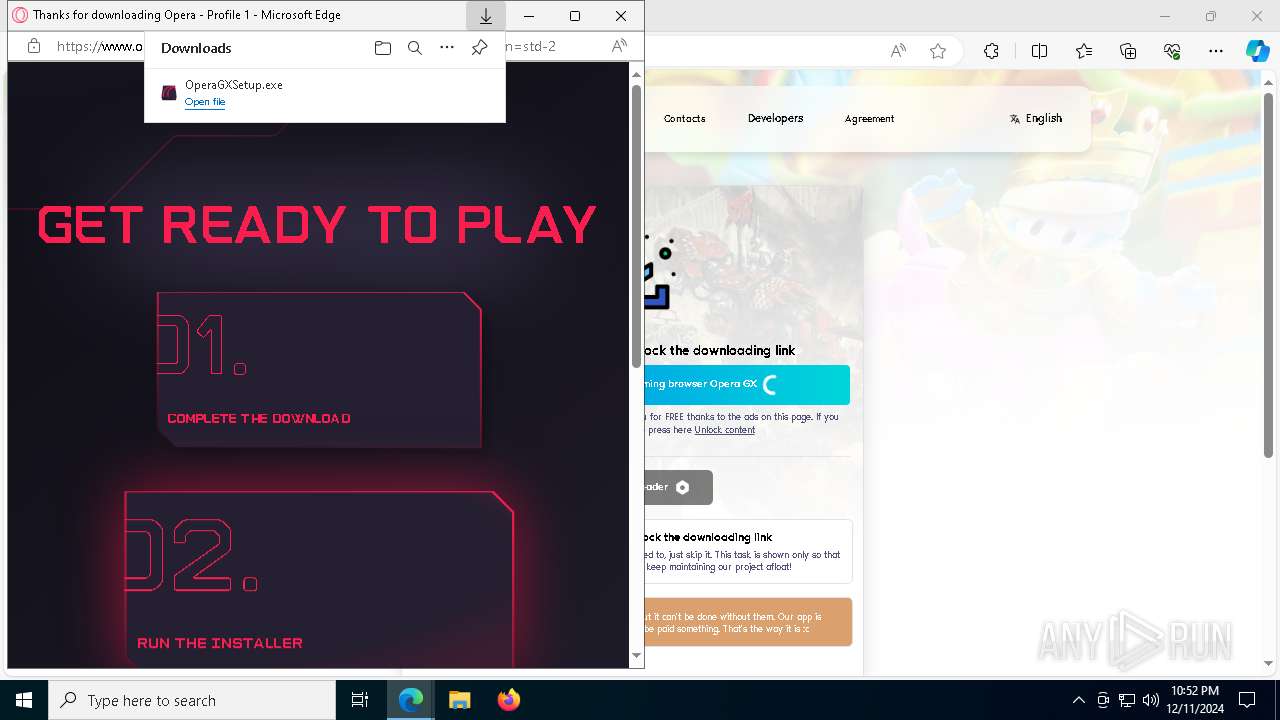Open Agreement menu item
Screen dimensions: 1280x720
click(x=869, y=118)
